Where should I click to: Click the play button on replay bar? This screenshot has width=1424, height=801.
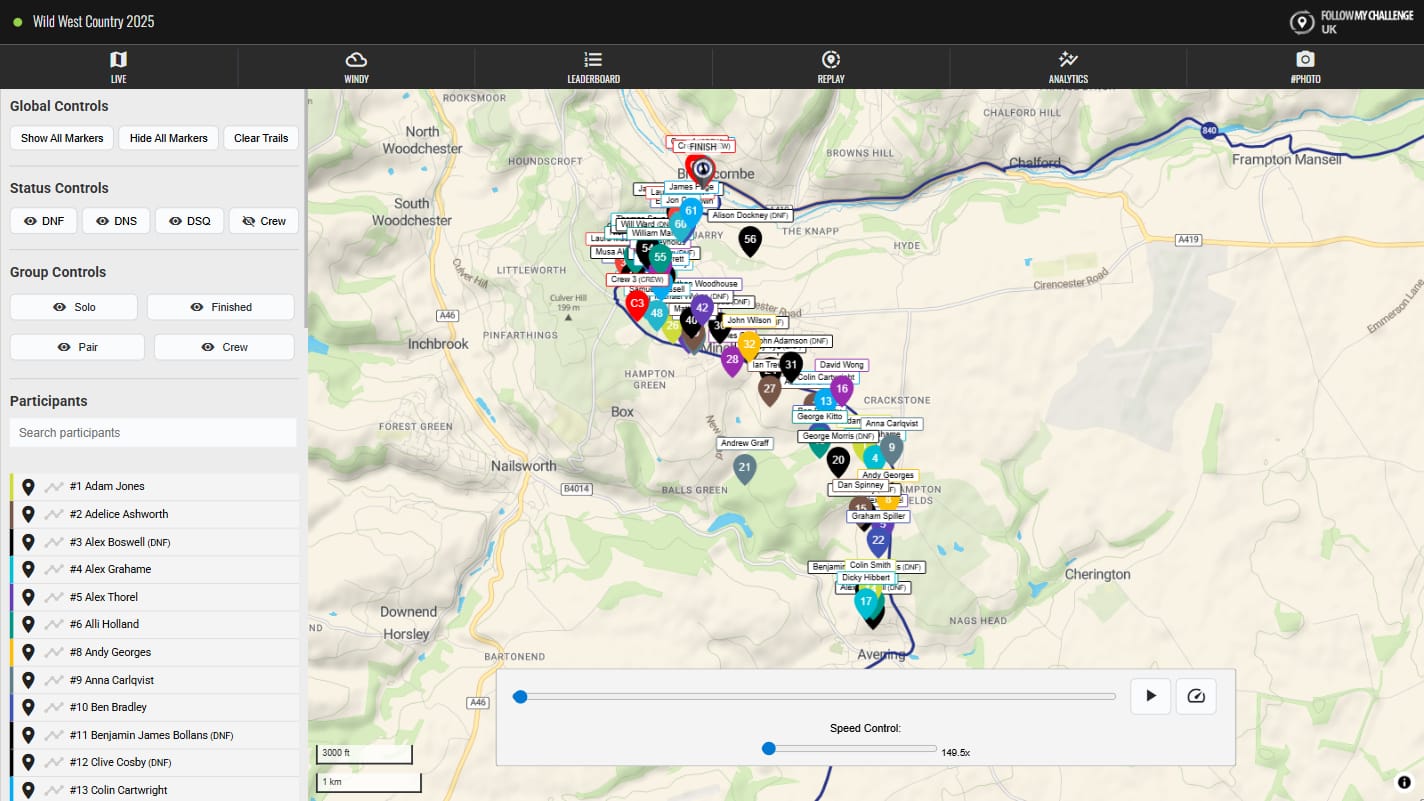(x=1150, y=696)
